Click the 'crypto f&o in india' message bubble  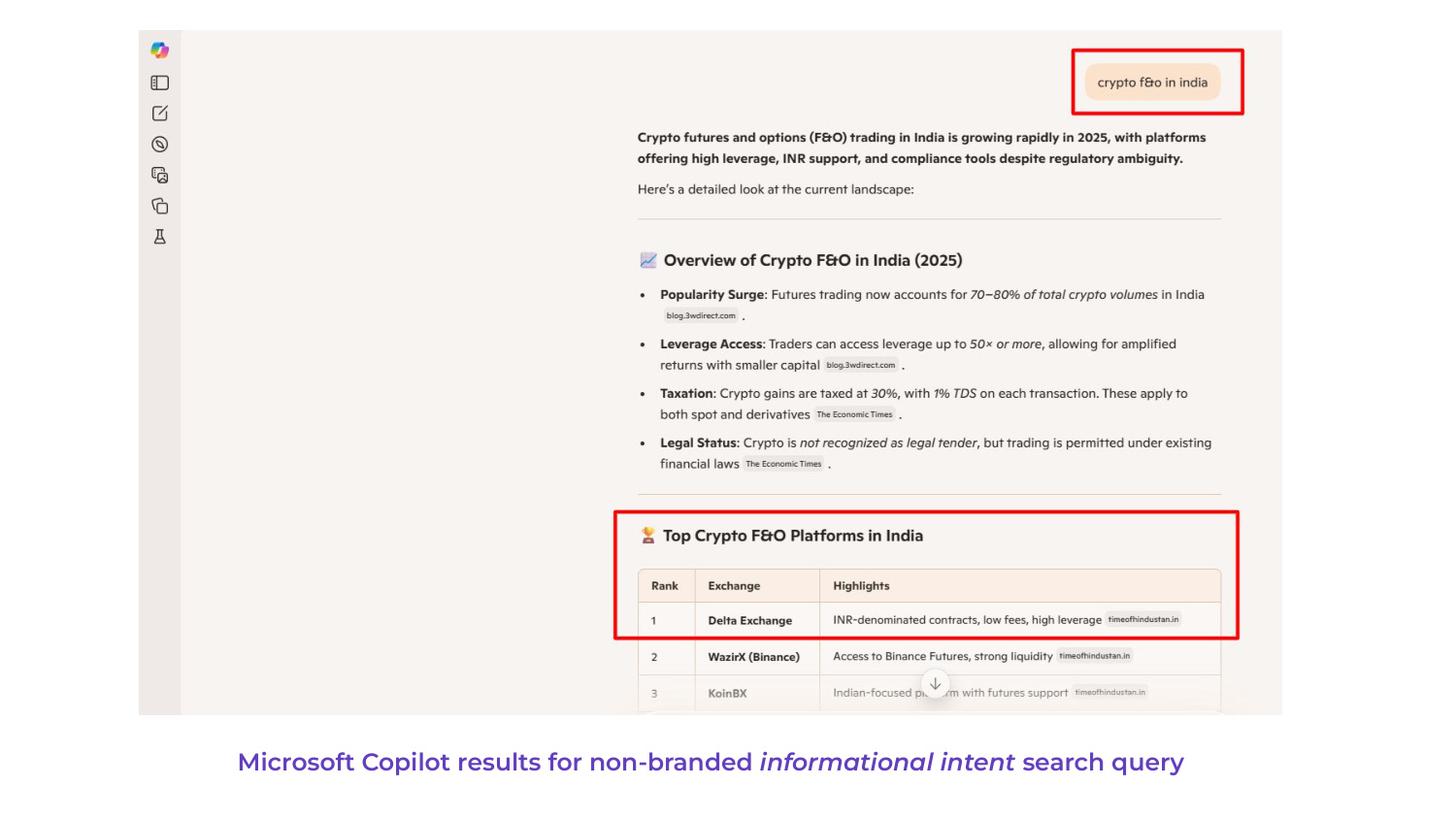pos(1152,82)
